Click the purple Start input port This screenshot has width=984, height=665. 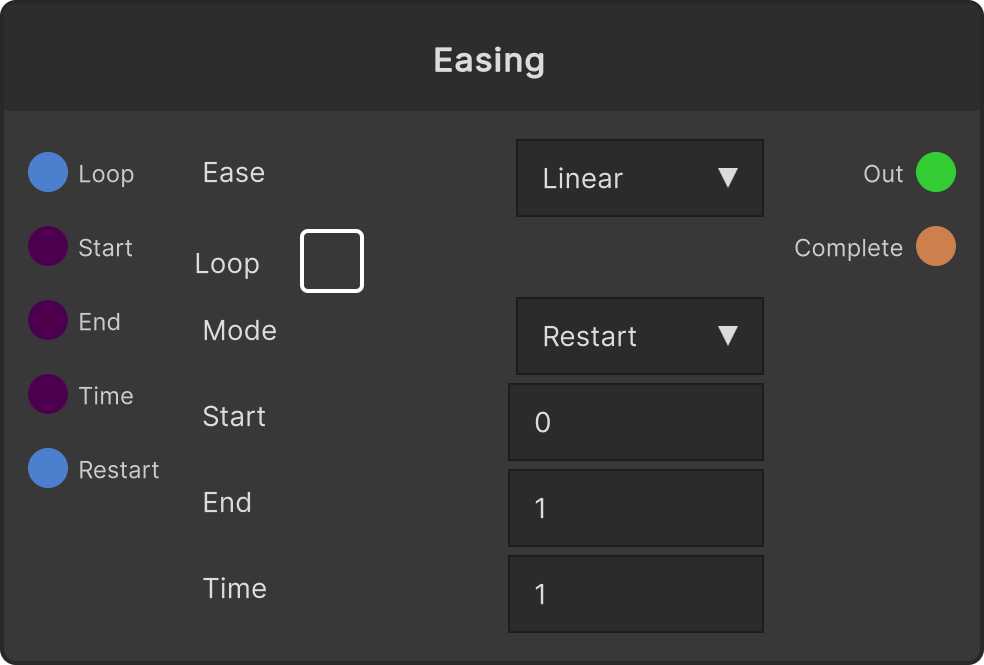[x=48, y=246]
